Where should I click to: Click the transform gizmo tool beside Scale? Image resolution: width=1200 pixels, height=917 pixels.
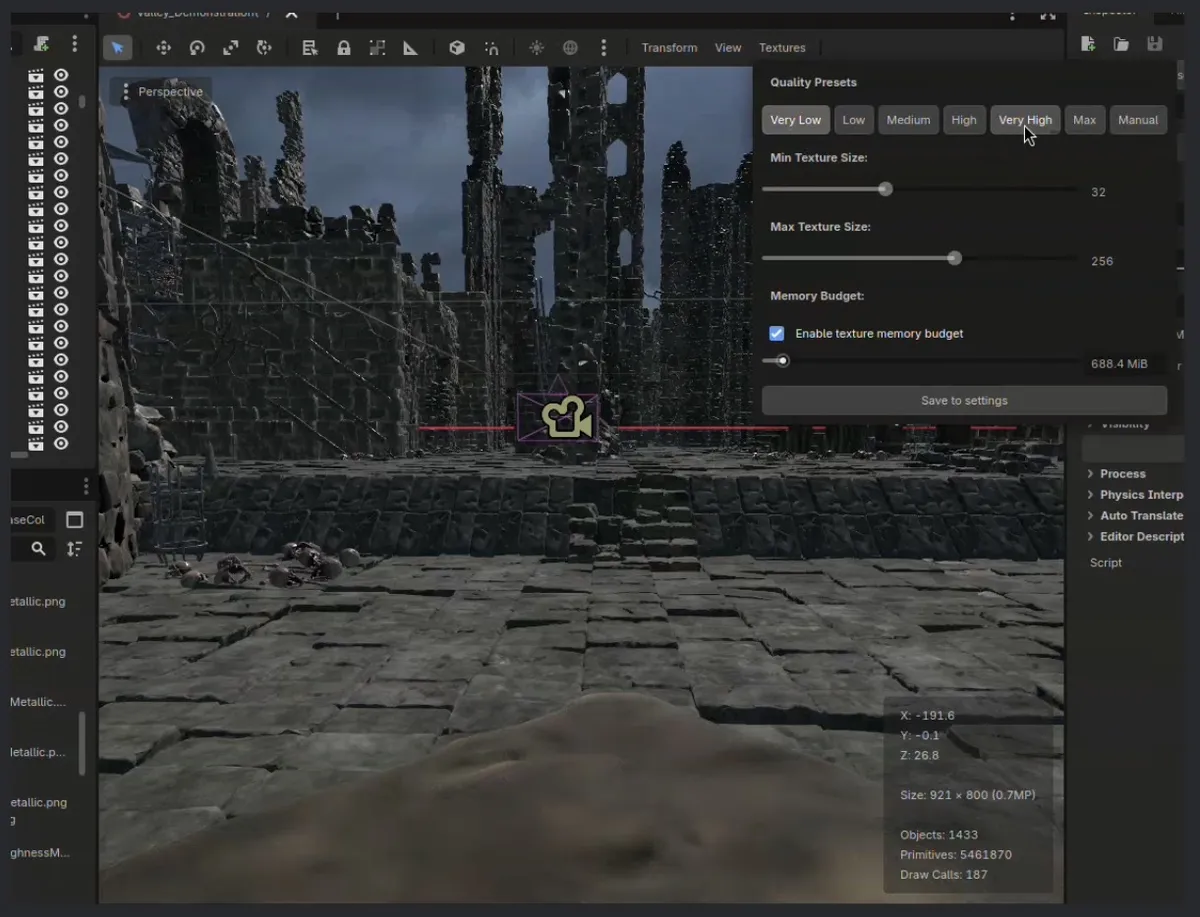click(x=264, y=47)
